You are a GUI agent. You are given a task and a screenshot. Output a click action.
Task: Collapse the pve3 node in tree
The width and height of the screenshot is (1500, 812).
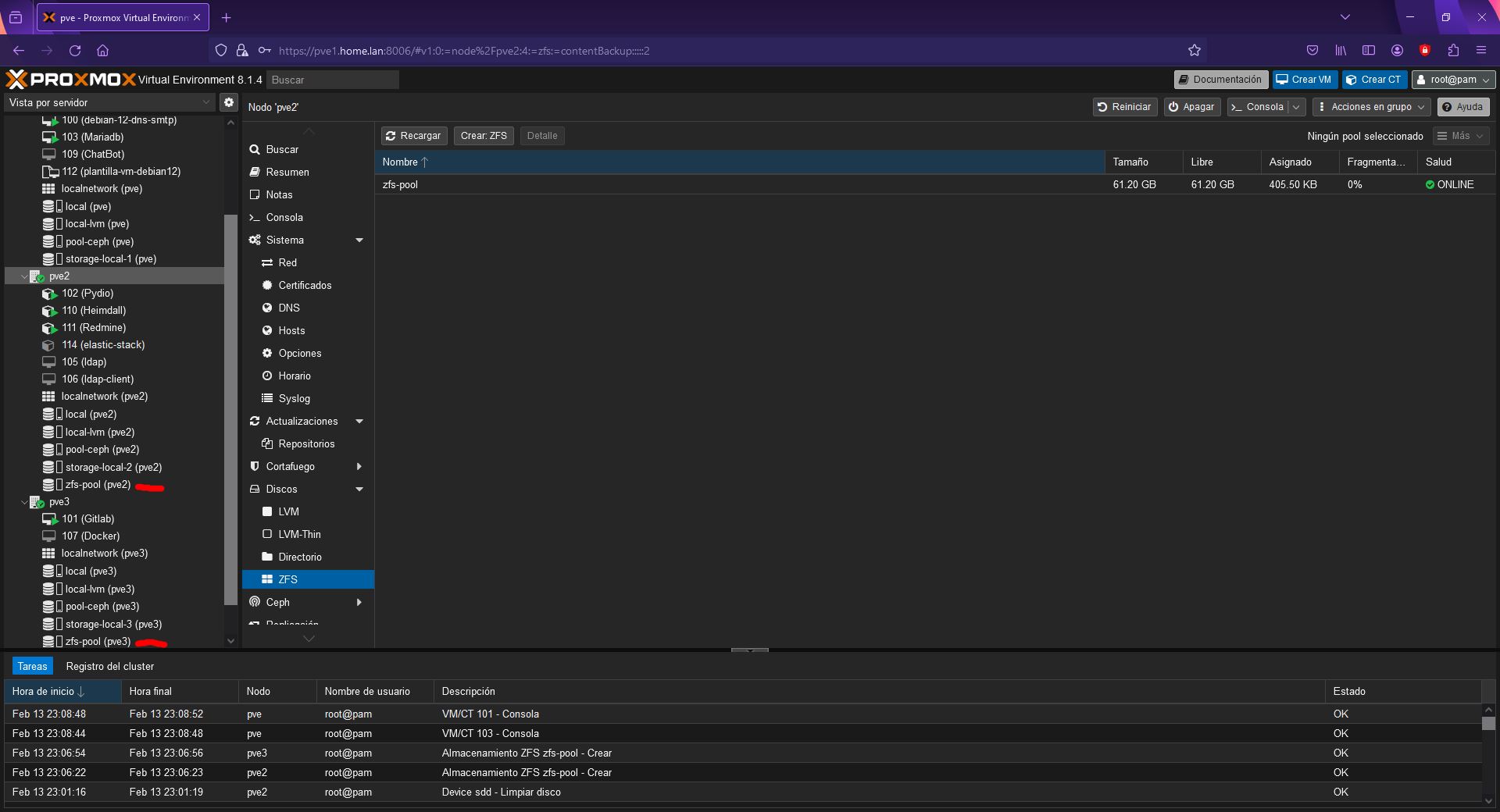click(24, 502)
